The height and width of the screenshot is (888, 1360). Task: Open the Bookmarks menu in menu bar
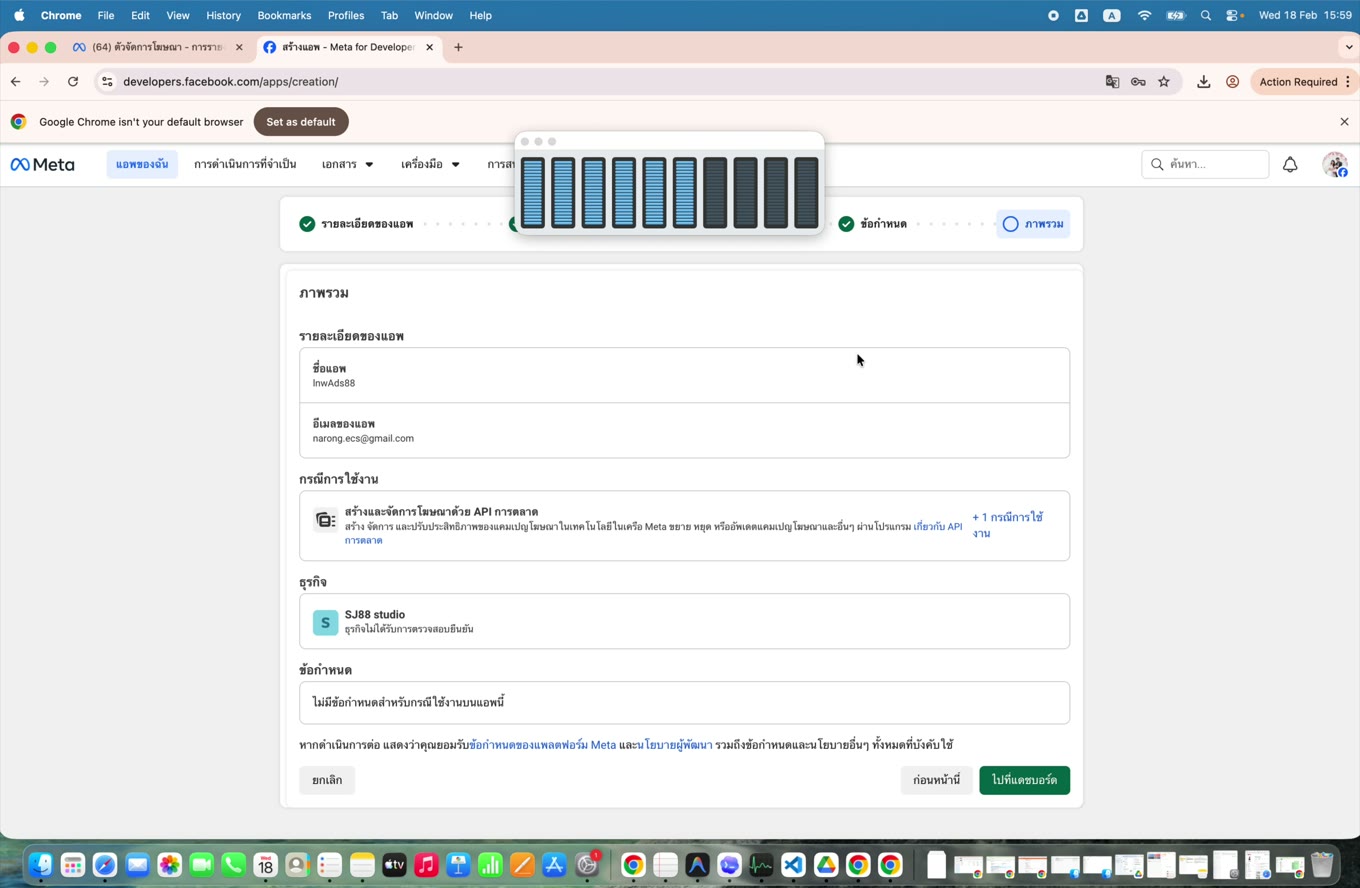click(x=284, y=15)
